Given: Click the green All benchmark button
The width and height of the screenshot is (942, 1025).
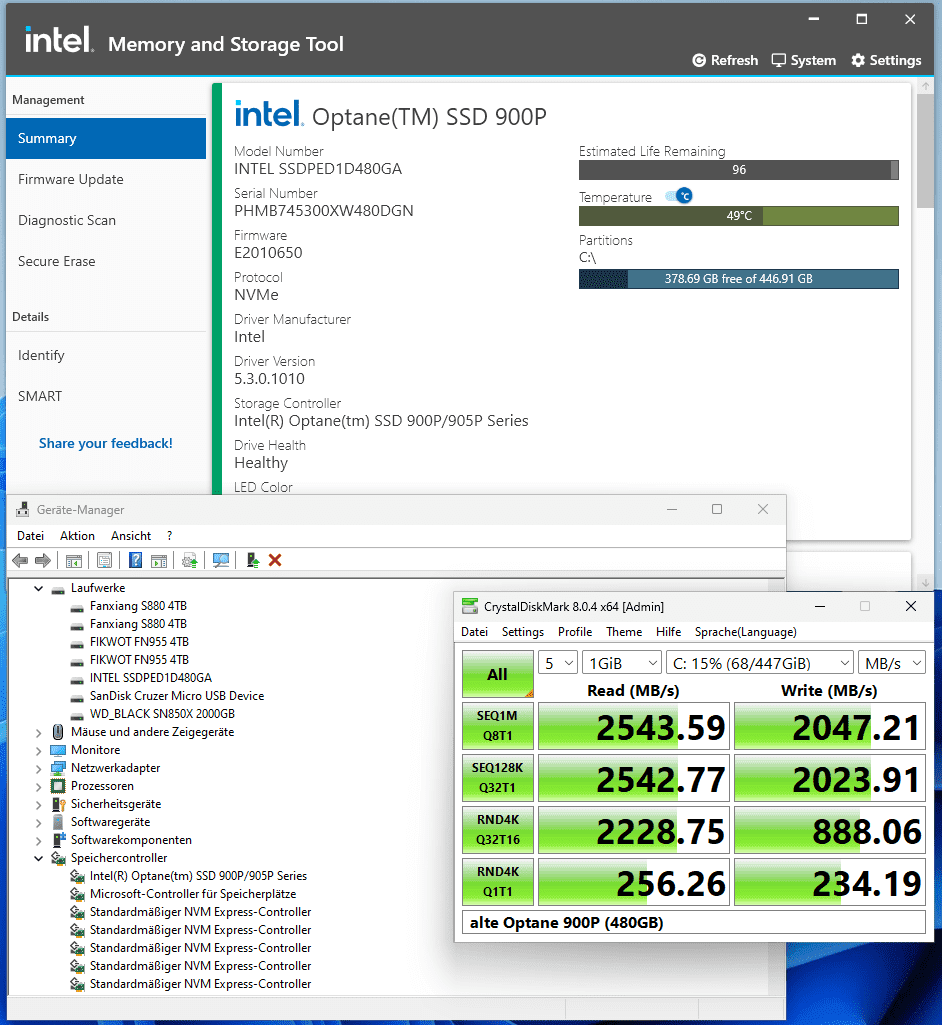Looking at the screenshot, I should coord(497,674).
